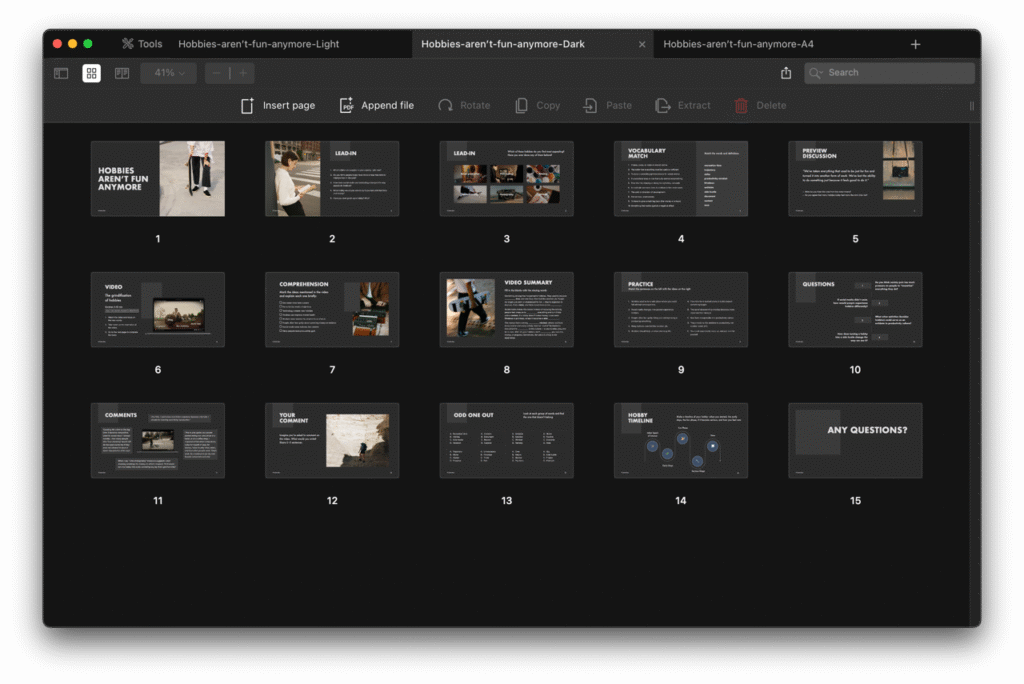1024x684 pixels.
Task: Click into the Search field
Action: pos(895,73)
